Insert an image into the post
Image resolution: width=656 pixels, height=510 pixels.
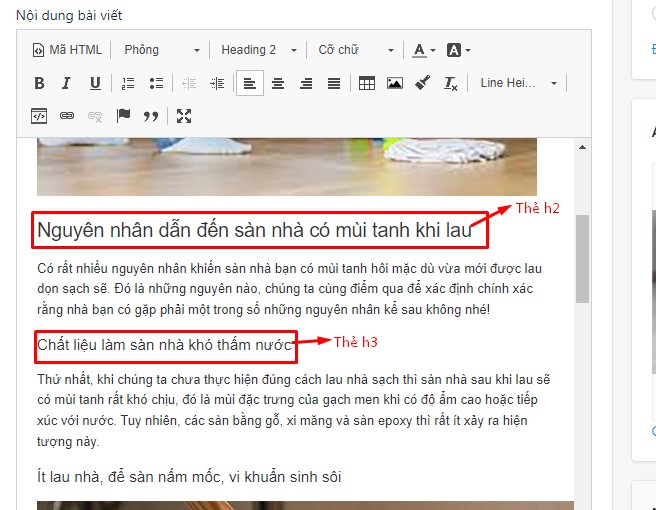click(x=395, y=83)
